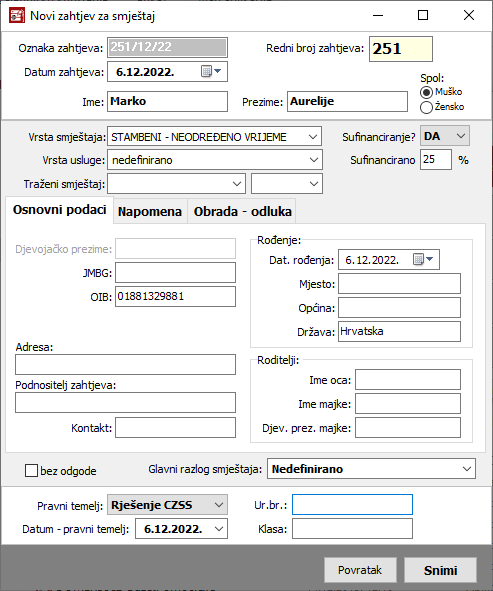Viewport: 493px width, 591px height.
Task: Select the Muško radio button
Action: pyautogui.click(x=426, y=92)
